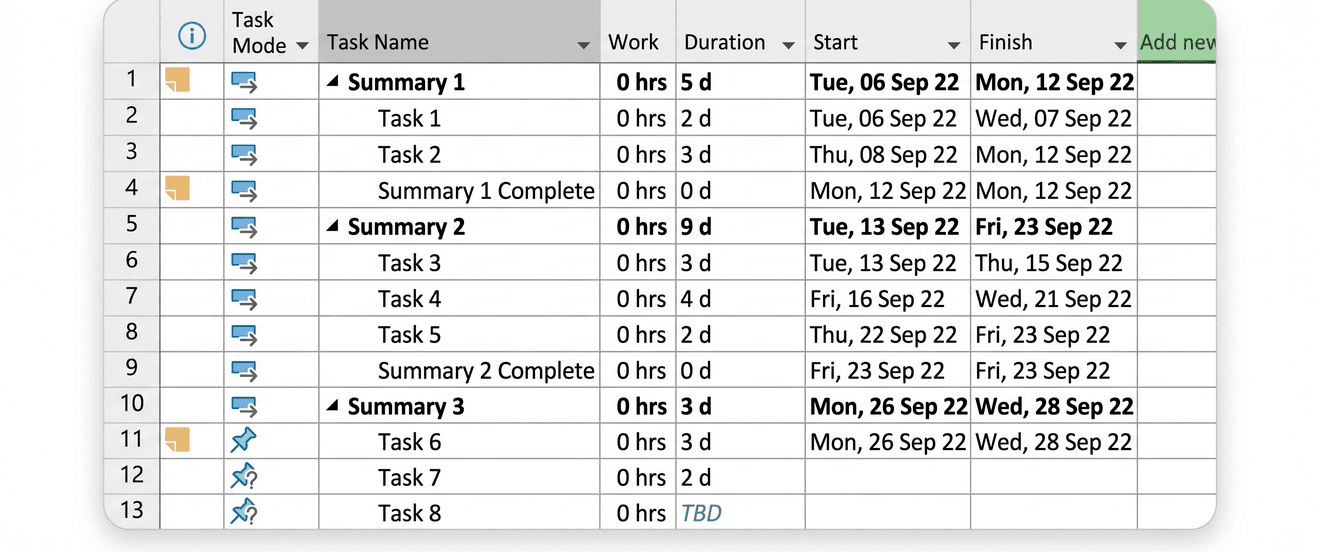Click the auto-scheduled mode icon for Task 1
The image size is (1320, 552).
(245, 119)
